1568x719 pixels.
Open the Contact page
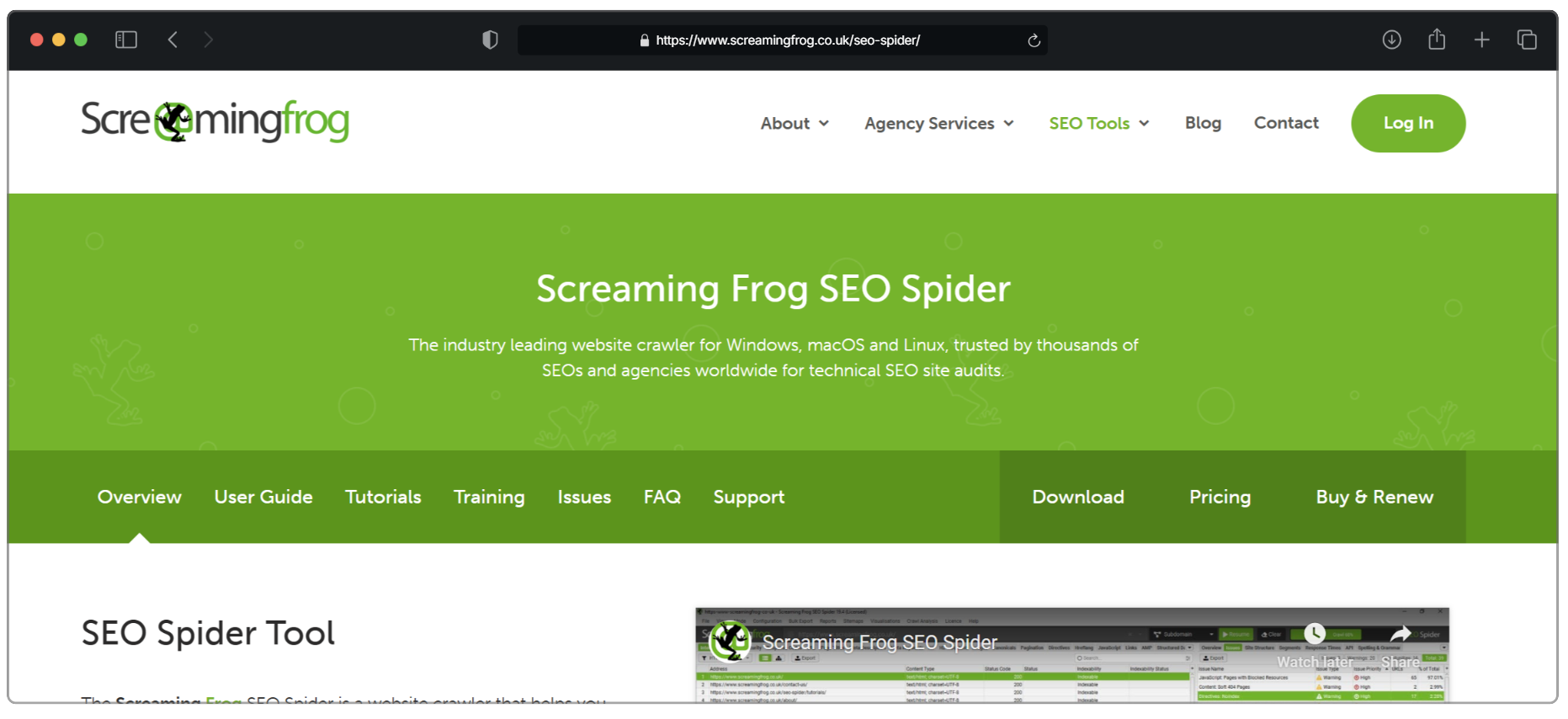click(x=1286, y=123)
